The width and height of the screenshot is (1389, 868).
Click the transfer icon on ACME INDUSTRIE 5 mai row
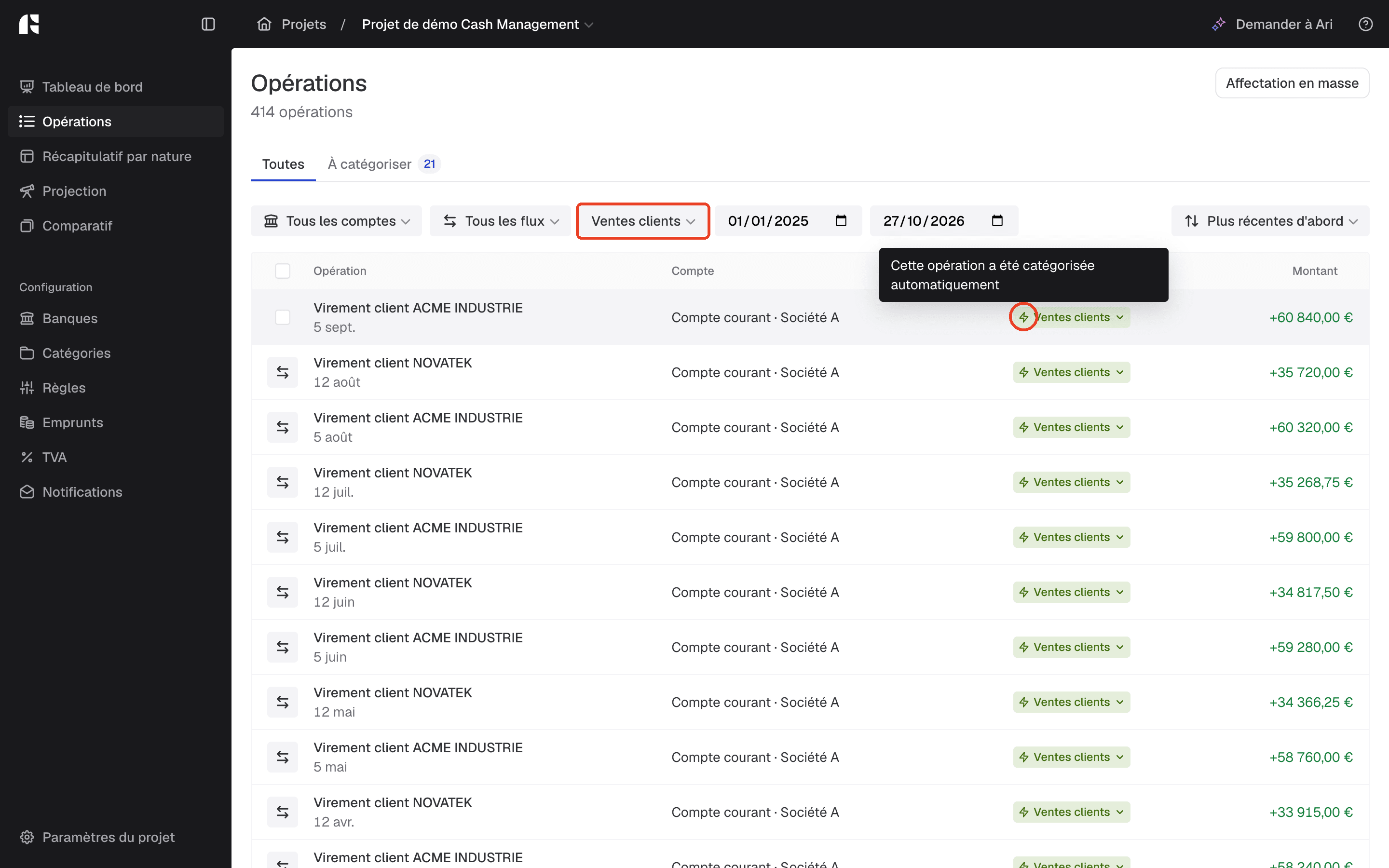(283, 757)
